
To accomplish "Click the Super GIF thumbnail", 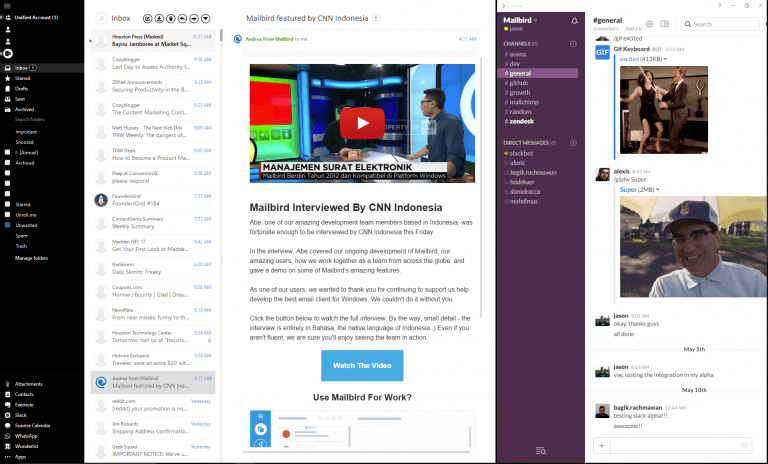I will point(693,246).
